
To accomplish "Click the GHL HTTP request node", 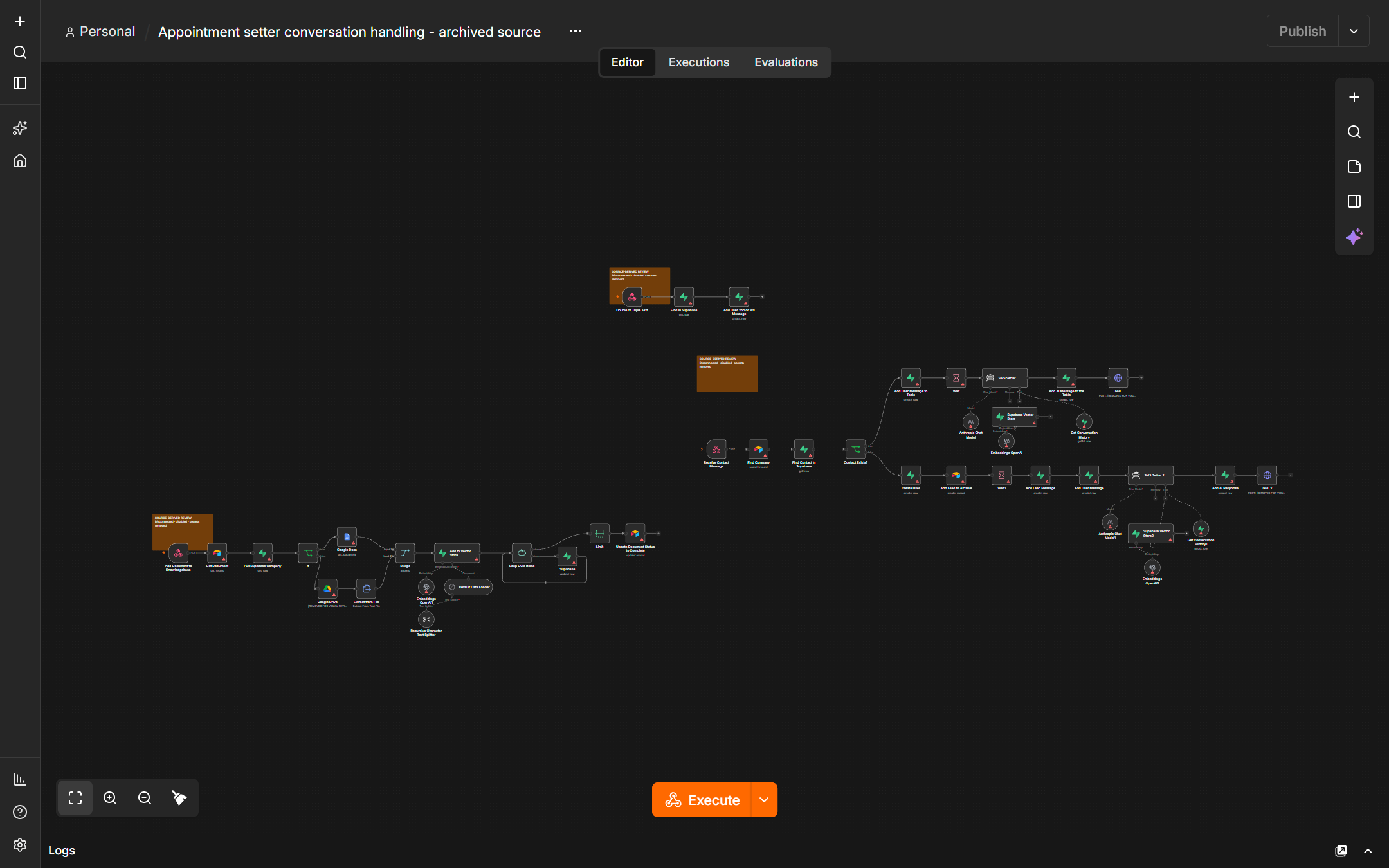I will tap(1118, 378).
